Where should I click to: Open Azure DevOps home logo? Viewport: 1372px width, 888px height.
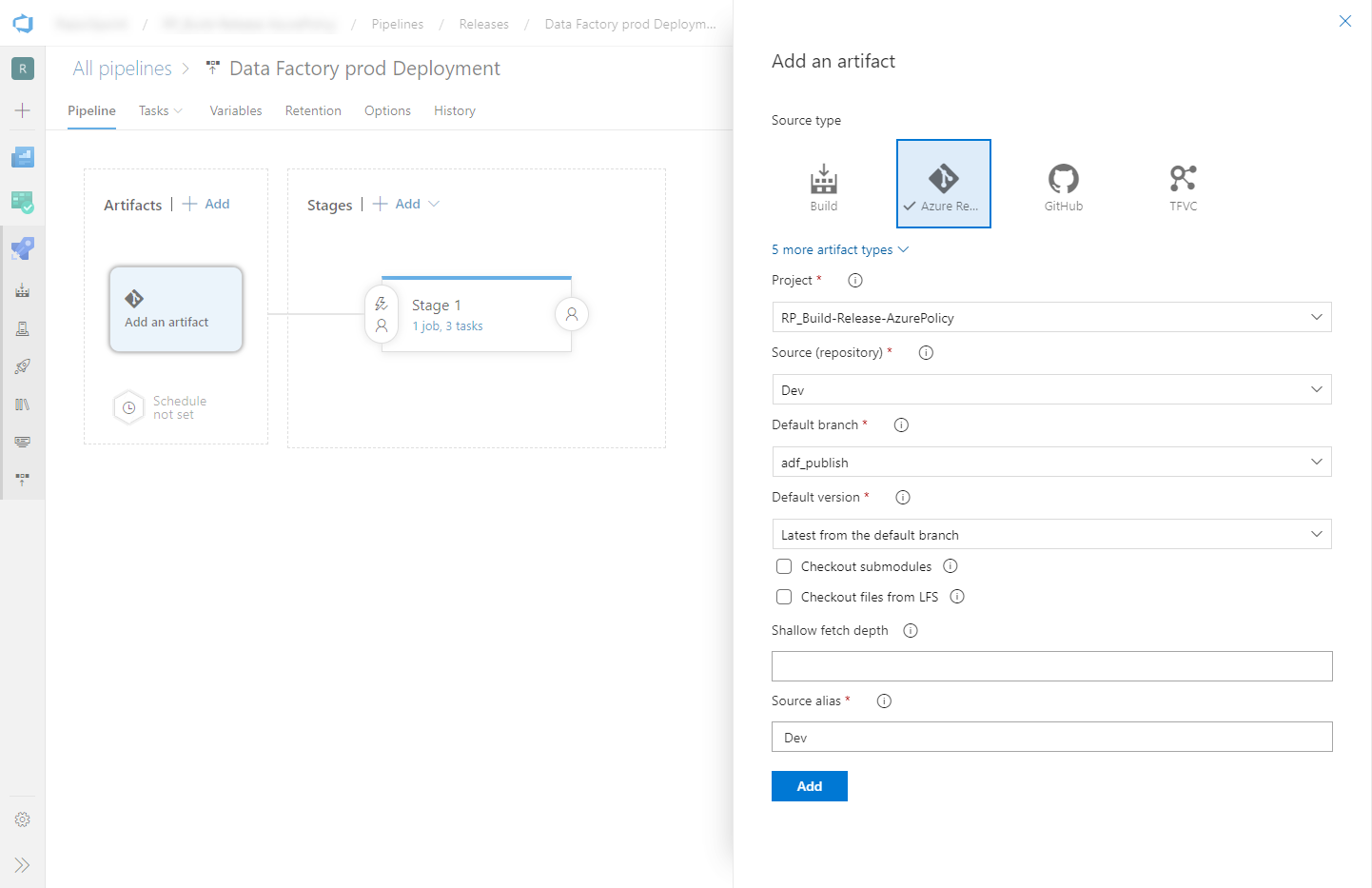(x=23, y=24)
